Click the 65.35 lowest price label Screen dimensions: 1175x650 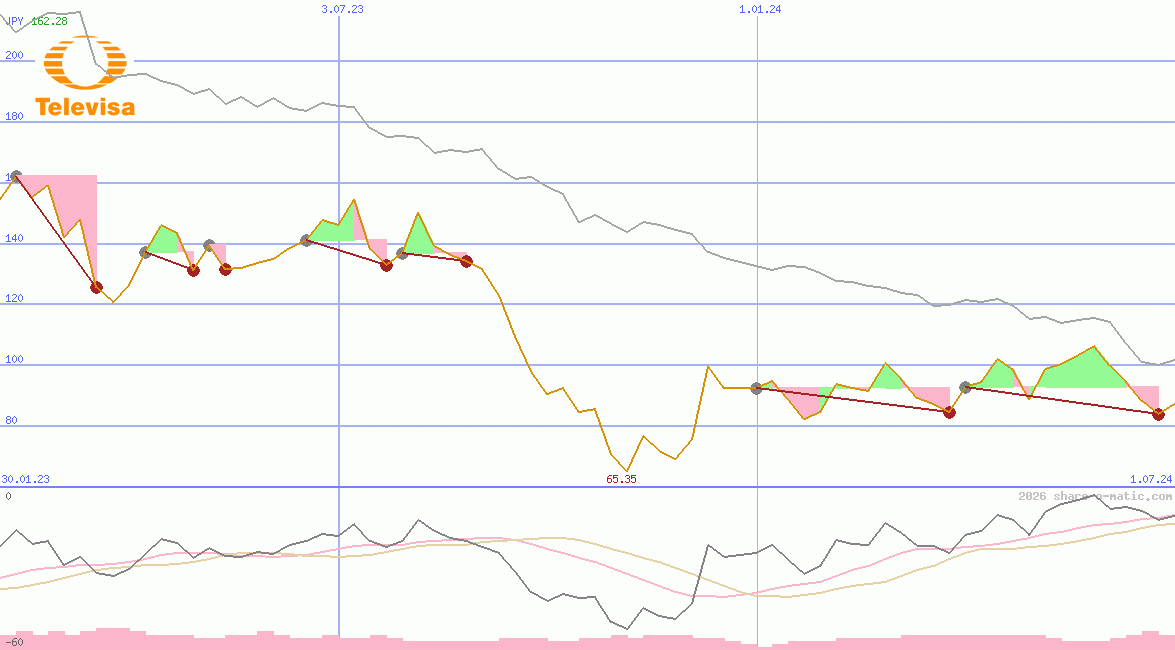[621, 479]
